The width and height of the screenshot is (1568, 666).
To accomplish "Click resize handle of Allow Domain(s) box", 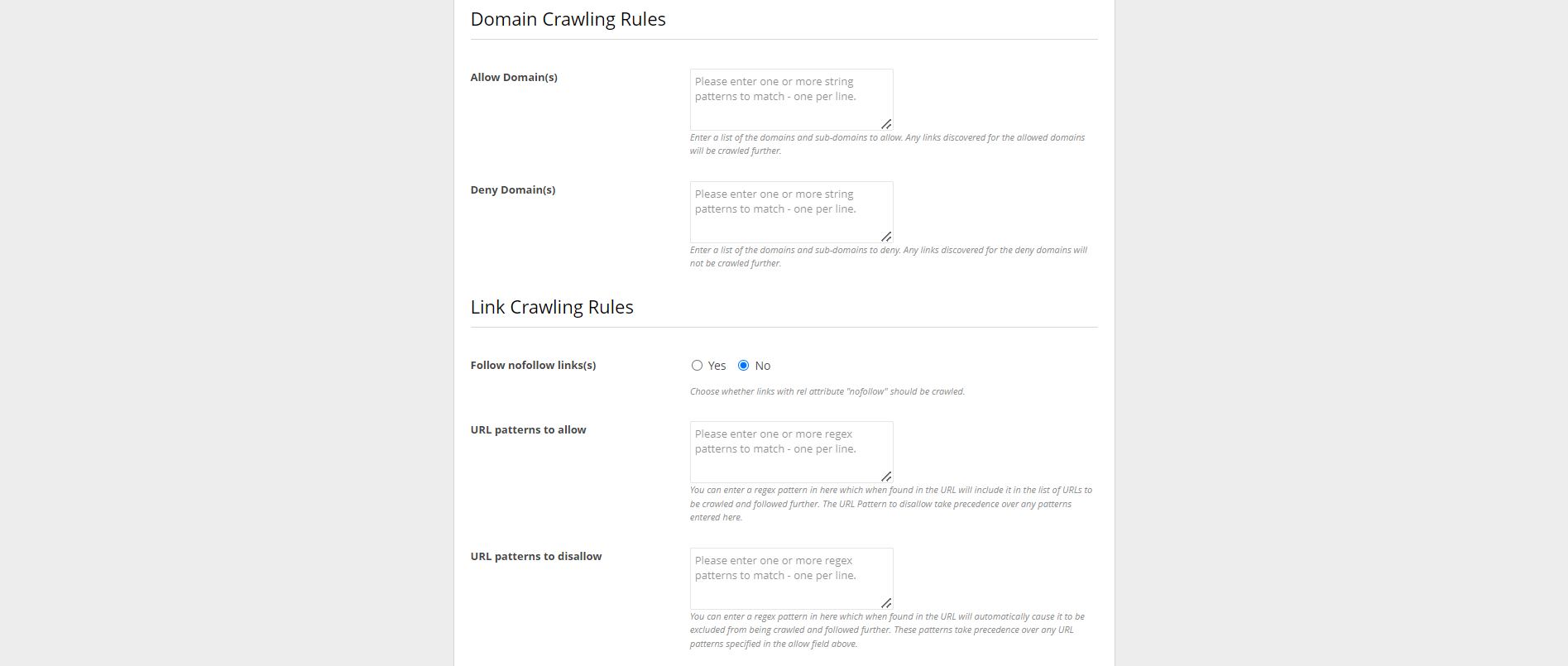I will [x=886, y=124].
